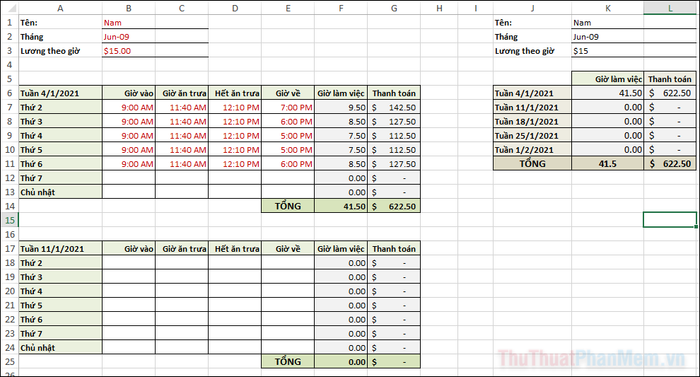The width and height of the screenshot is (700, 377).
Task: Click the 'Giờ ăn trưa' header in row 6
Action: [x=182, y=93]
